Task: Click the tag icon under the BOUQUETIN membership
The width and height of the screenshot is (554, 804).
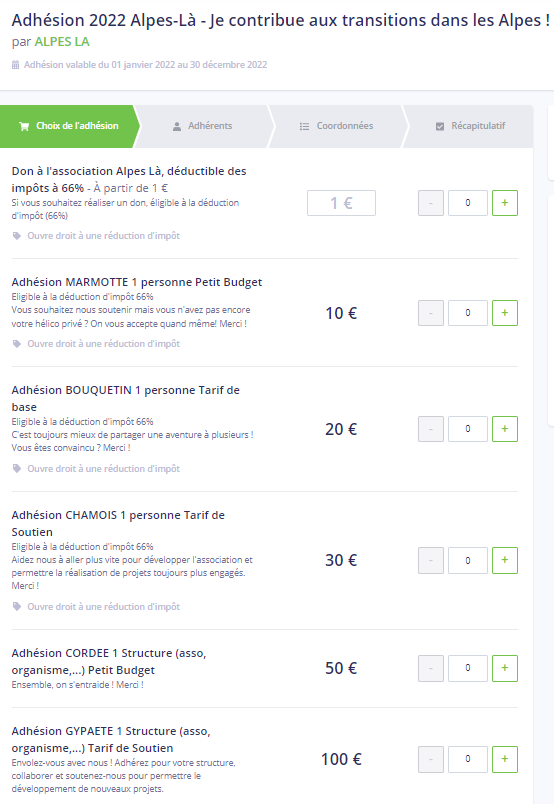Action: pyautogui.click(x=17, y=468)
